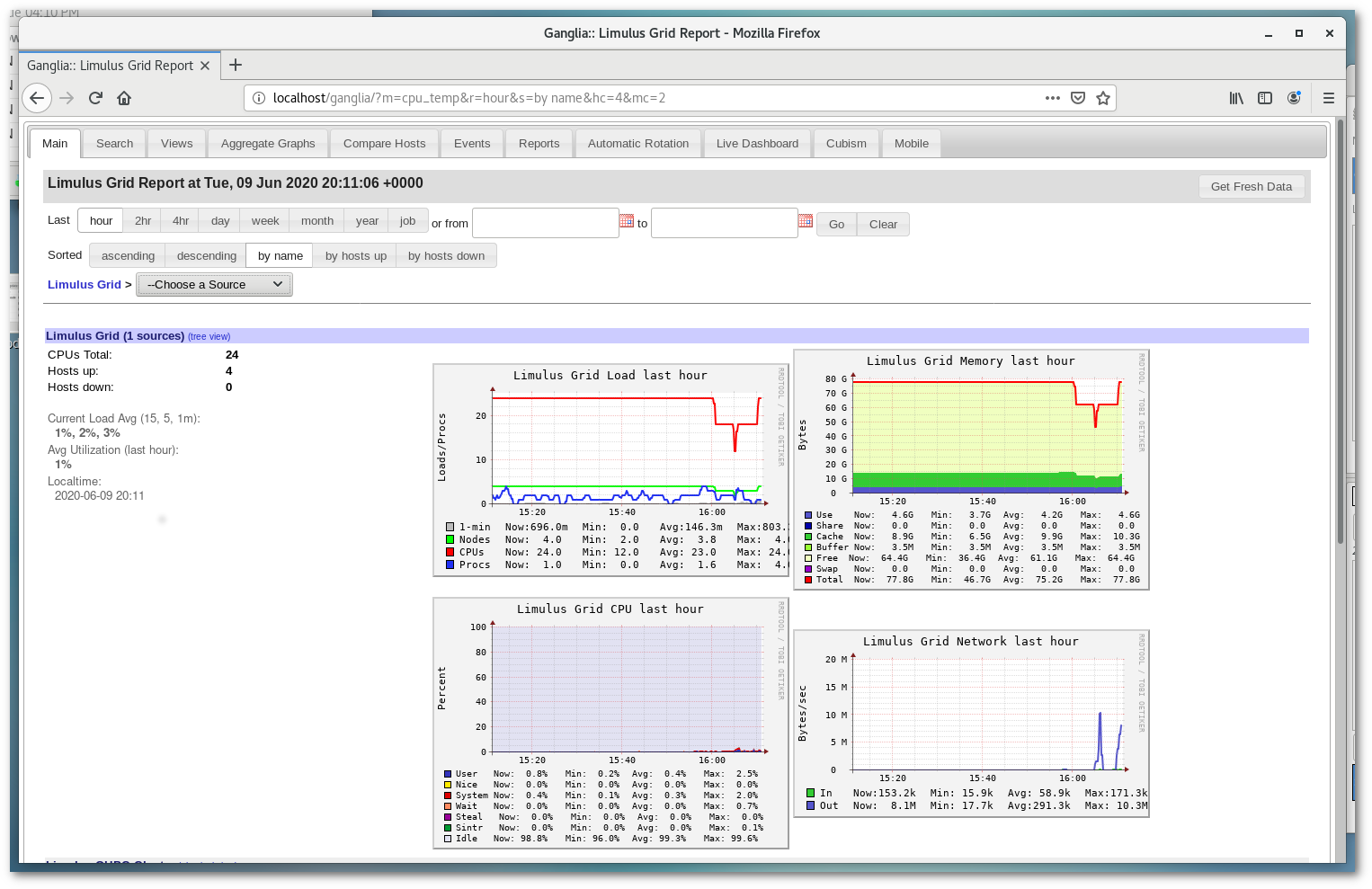Sort hosts in descending order

tap(207, 256)
